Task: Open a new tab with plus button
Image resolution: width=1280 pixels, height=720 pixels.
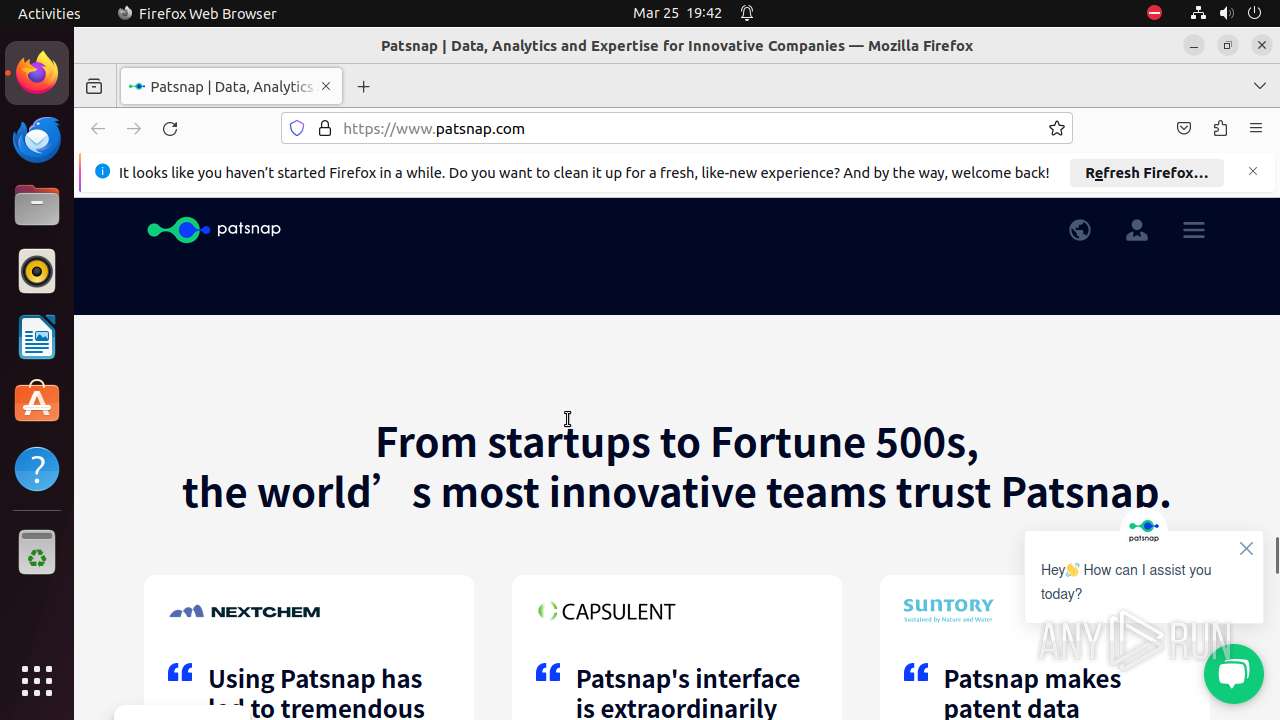Action: click(363, 87)
